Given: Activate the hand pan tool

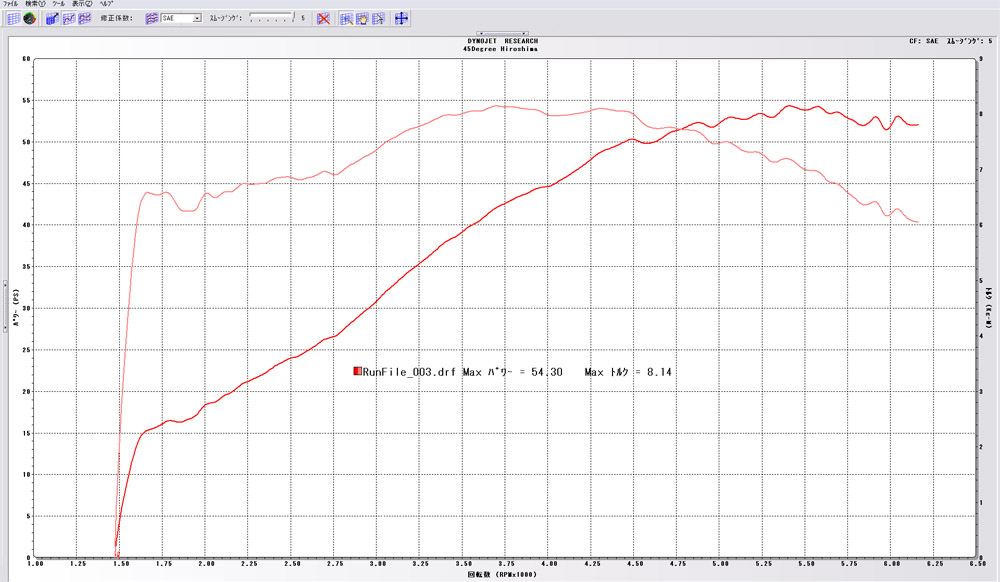Looking at the screenshot, I should 362,18.
